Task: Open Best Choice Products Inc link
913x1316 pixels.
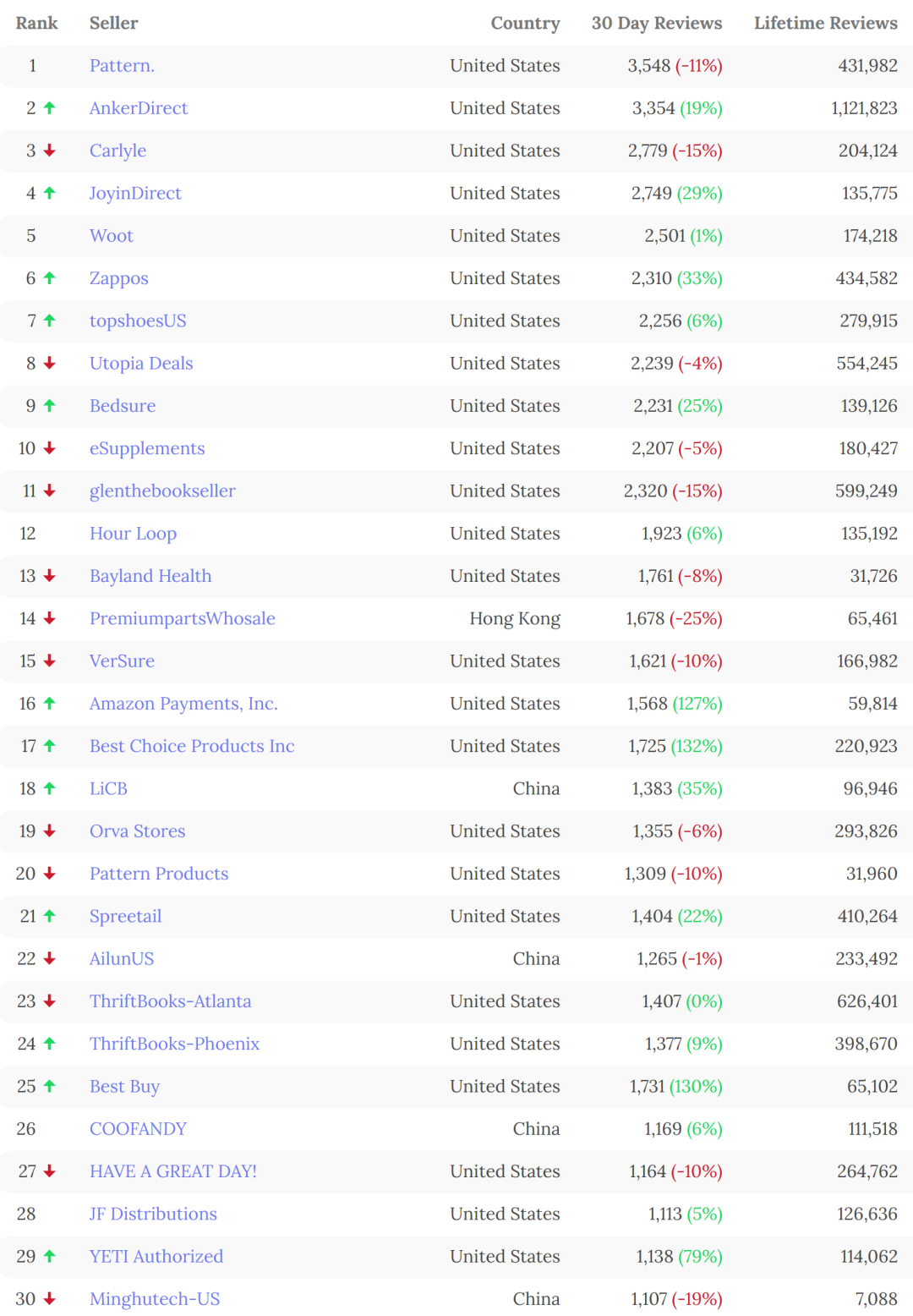Action: click(x=192, y=746)
